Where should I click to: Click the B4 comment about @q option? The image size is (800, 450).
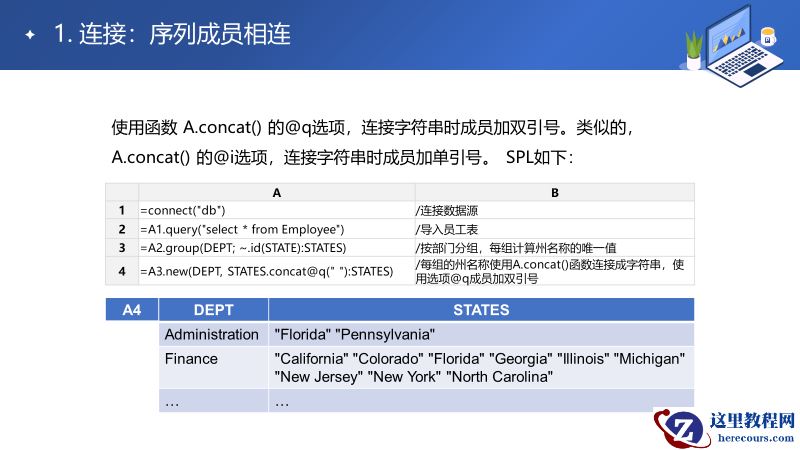555,271
